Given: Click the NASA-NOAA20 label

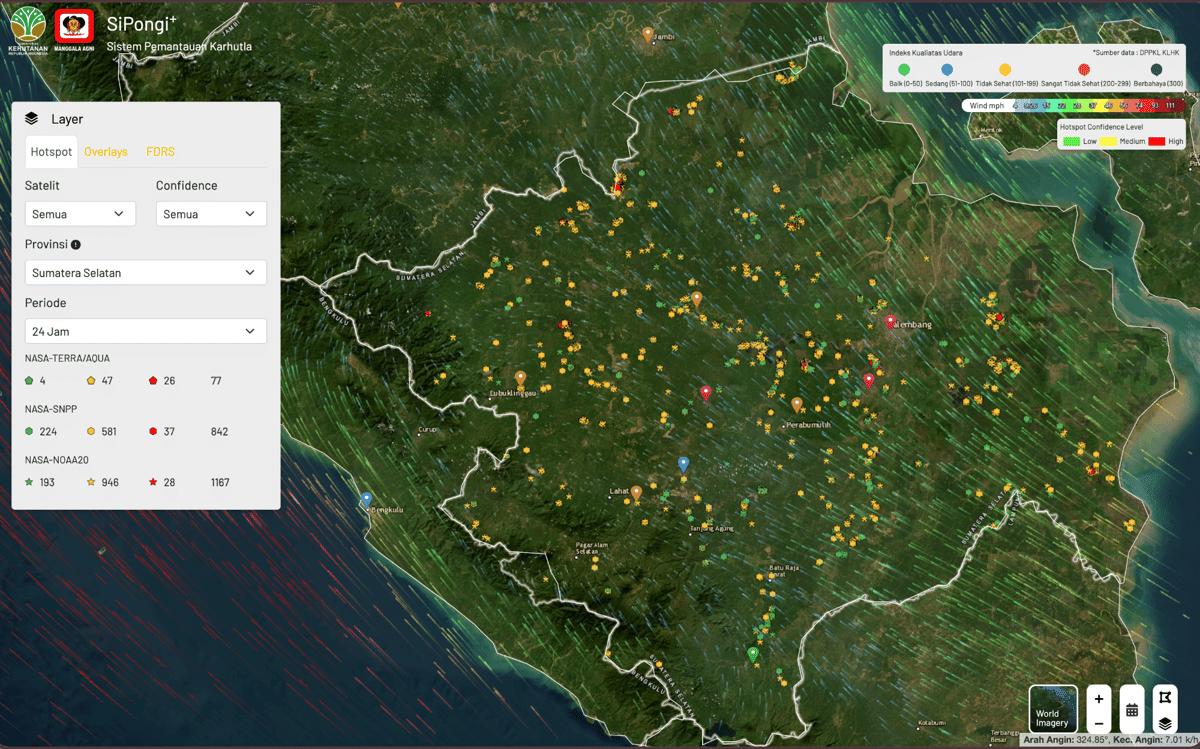Looking at the screenshot, I should point(56,460).
